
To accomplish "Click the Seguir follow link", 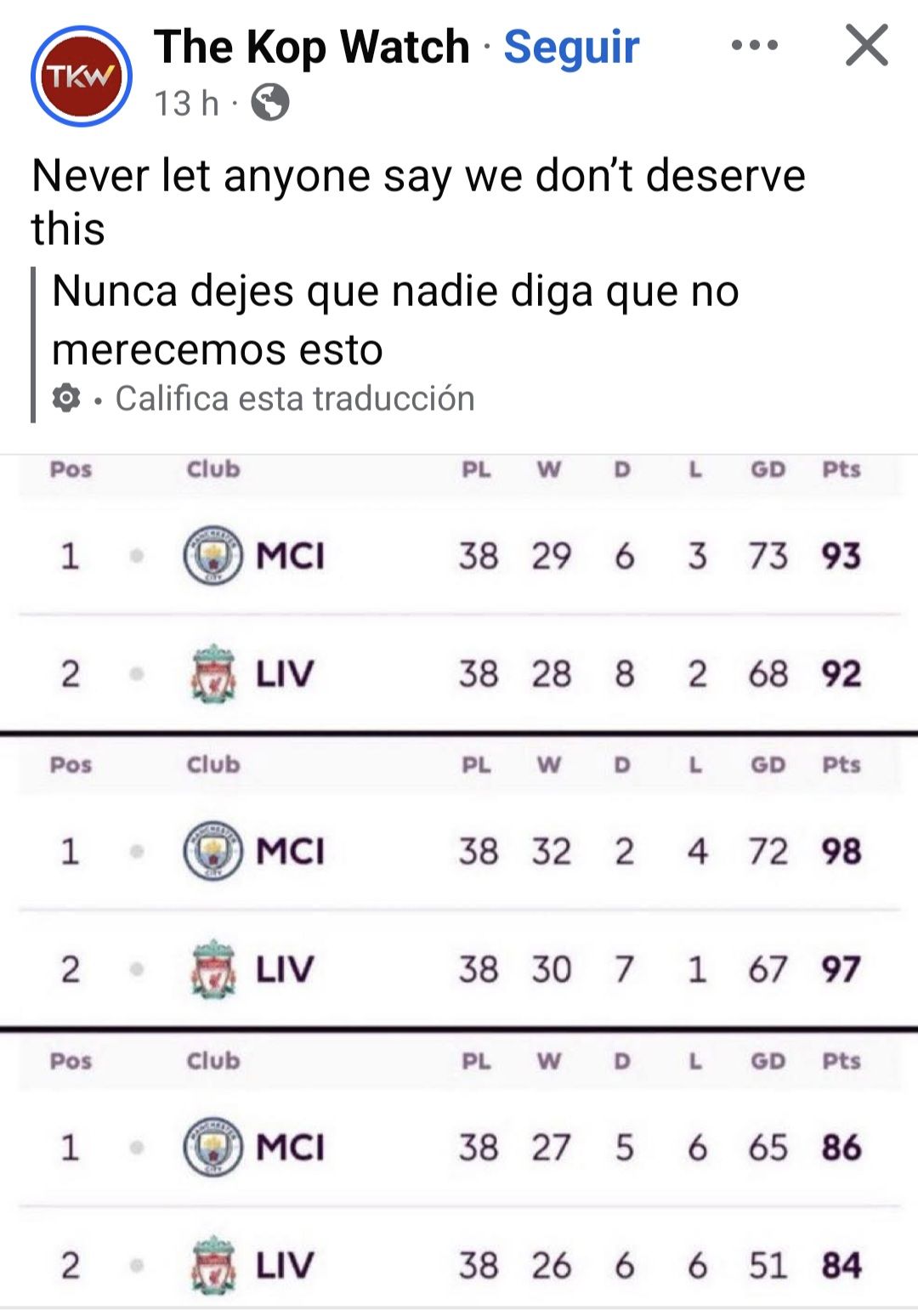I will tap(571, 47).
